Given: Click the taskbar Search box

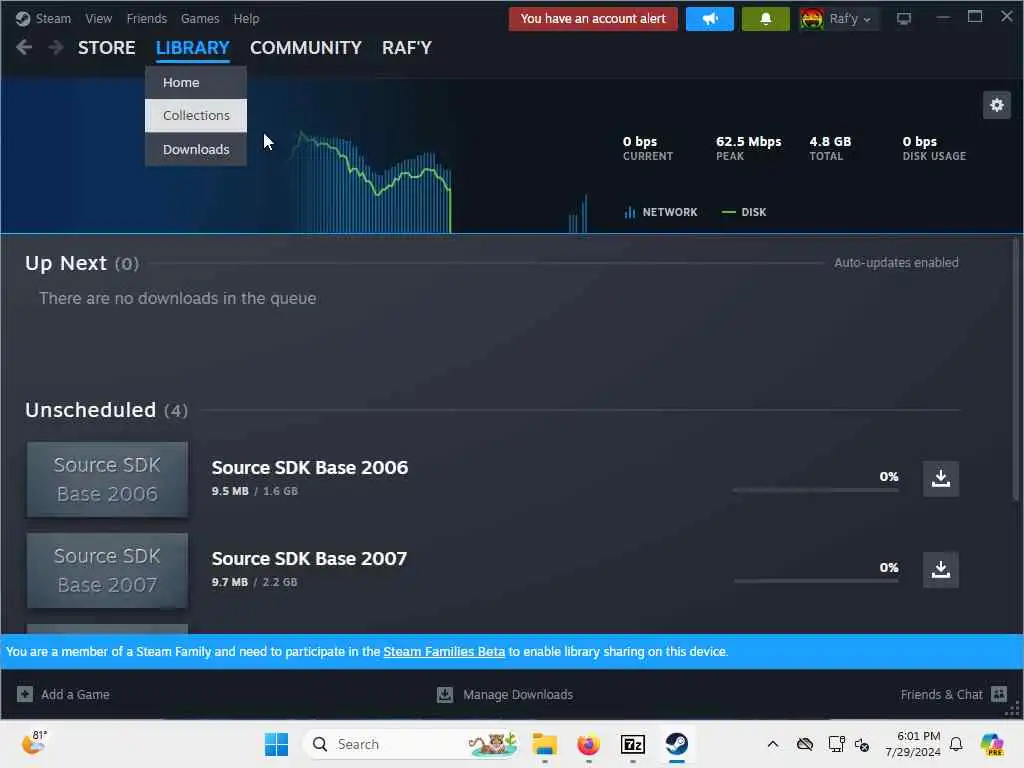Looking at the screenshot, I should 411,744.
